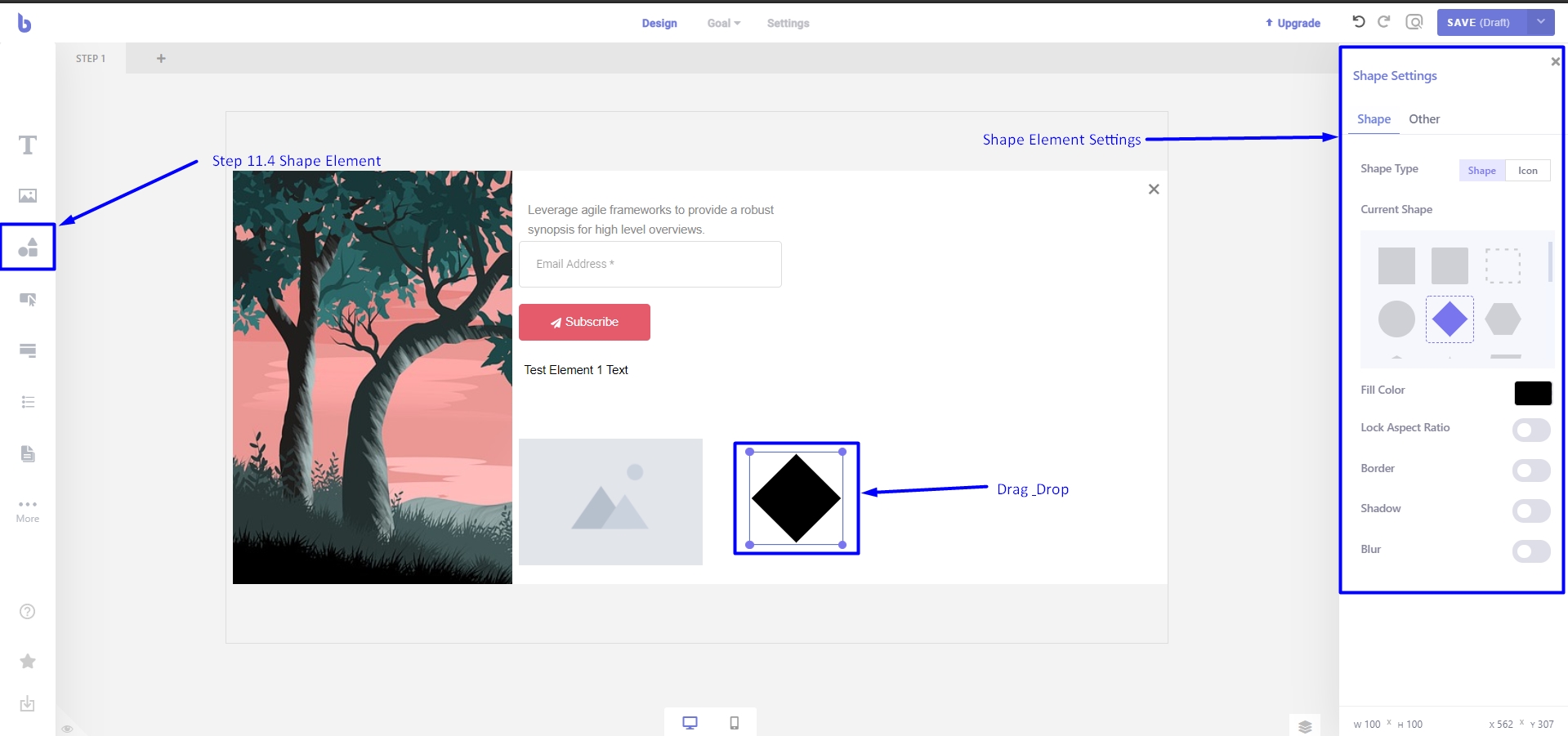This screenshot has width=1568, height=736.
Task: Select the STEP 1 tab
Action: click(x=91, y=59)
